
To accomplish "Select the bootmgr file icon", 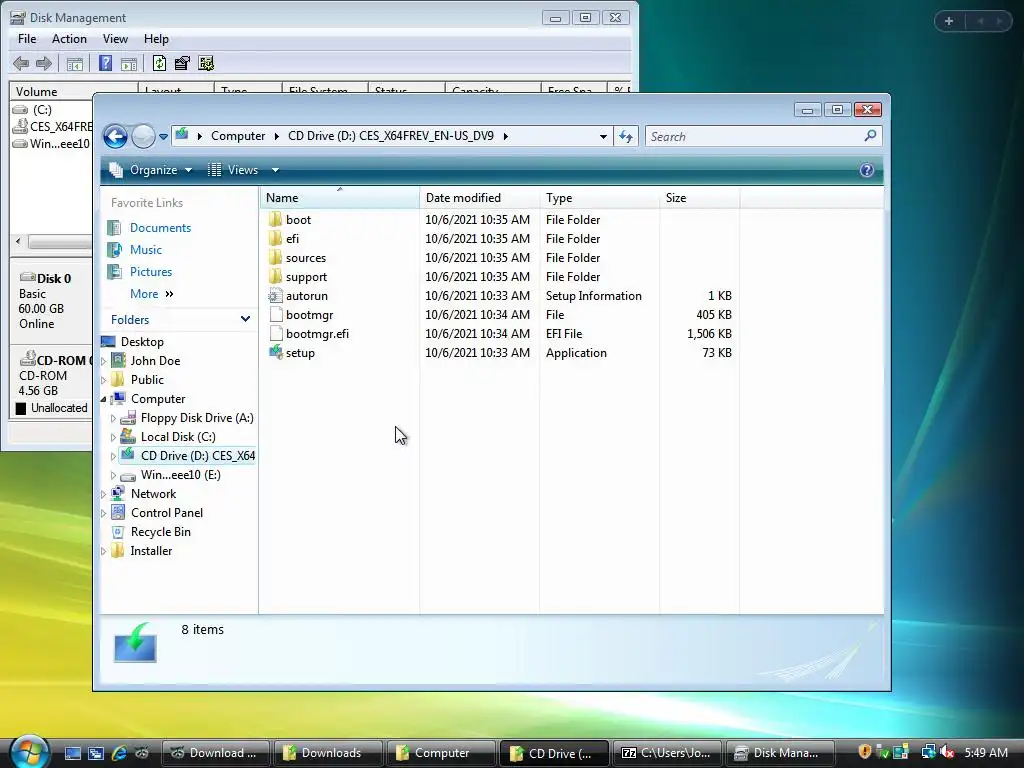I will (x=276, y=314).
